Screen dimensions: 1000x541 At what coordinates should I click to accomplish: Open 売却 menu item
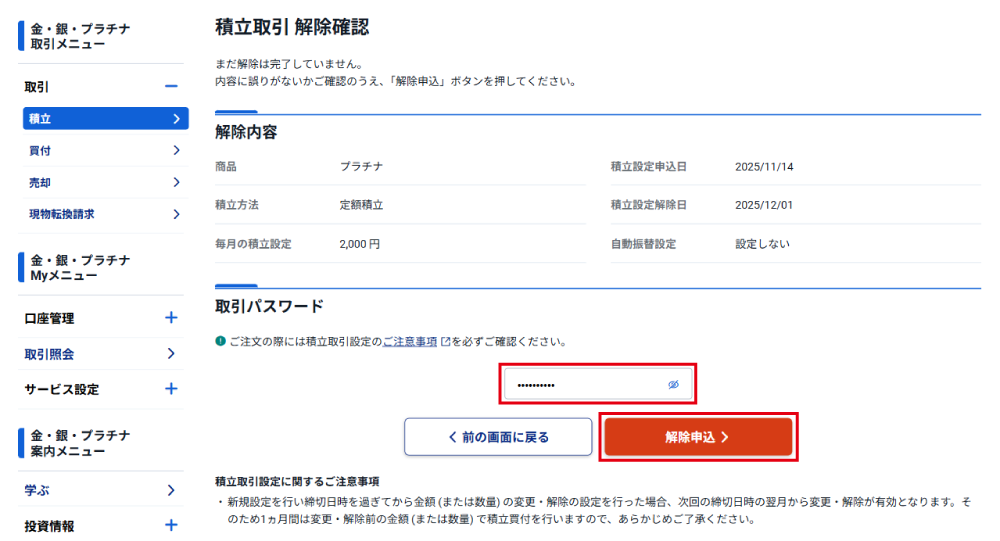point(100,182)
